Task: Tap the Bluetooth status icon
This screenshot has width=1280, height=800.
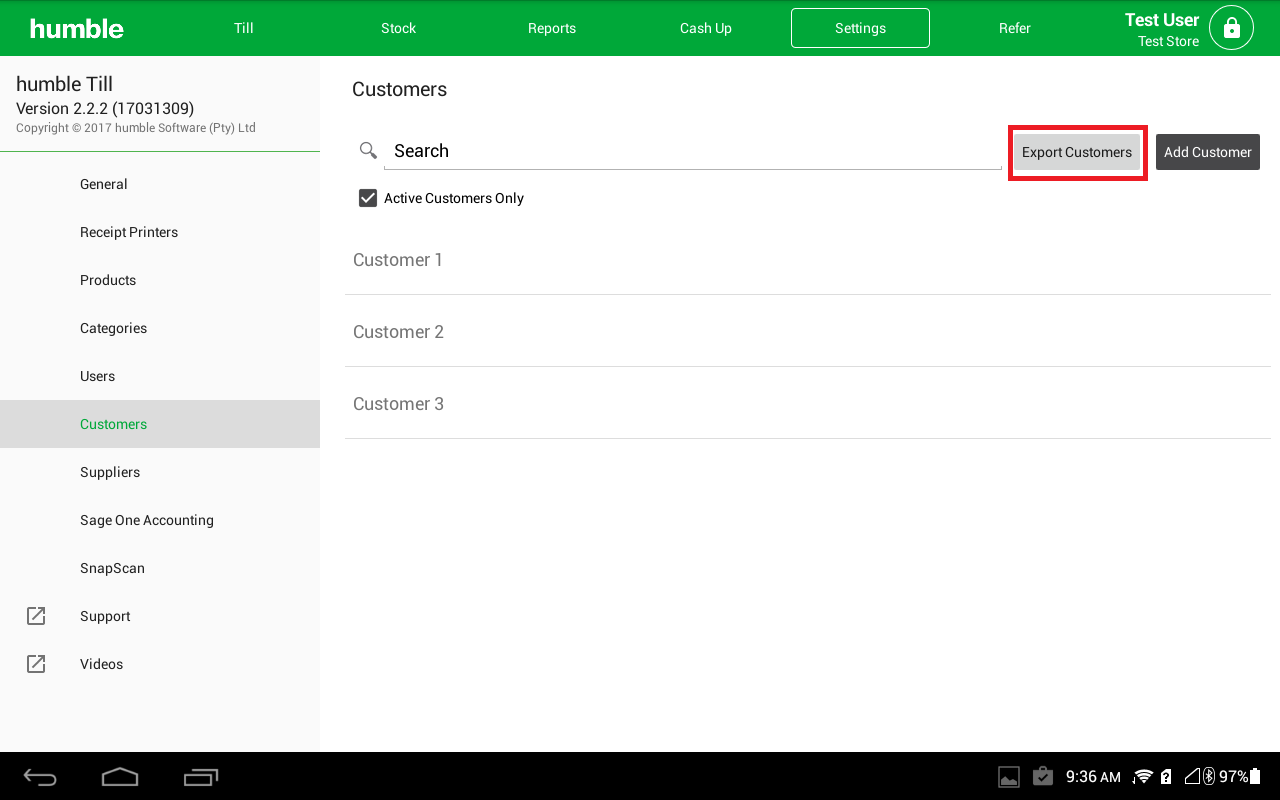Action: click(x=1209, y=777)
